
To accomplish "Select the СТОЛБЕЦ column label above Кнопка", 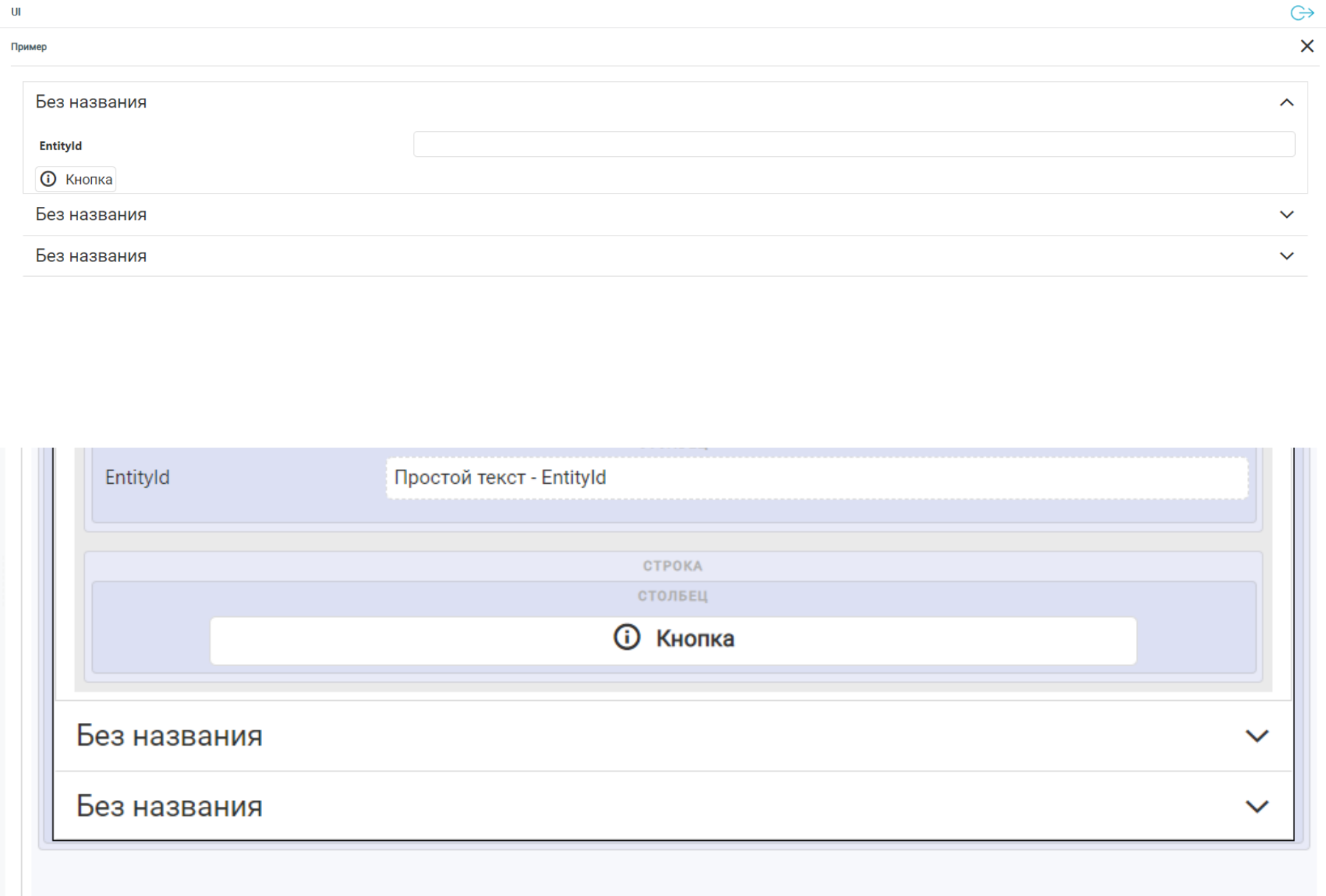I will [672, 596].
